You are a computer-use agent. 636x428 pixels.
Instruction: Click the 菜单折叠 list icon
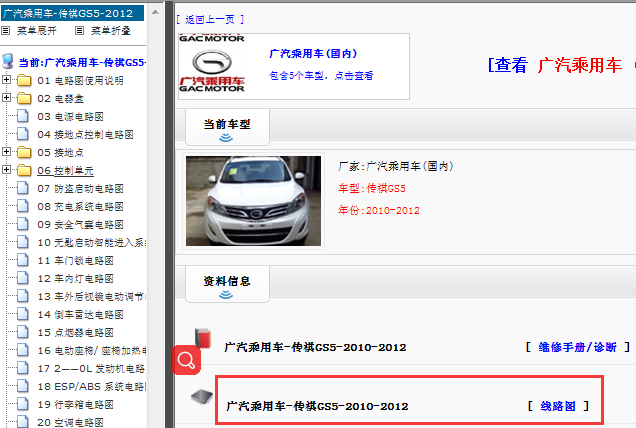coord(80,30)
